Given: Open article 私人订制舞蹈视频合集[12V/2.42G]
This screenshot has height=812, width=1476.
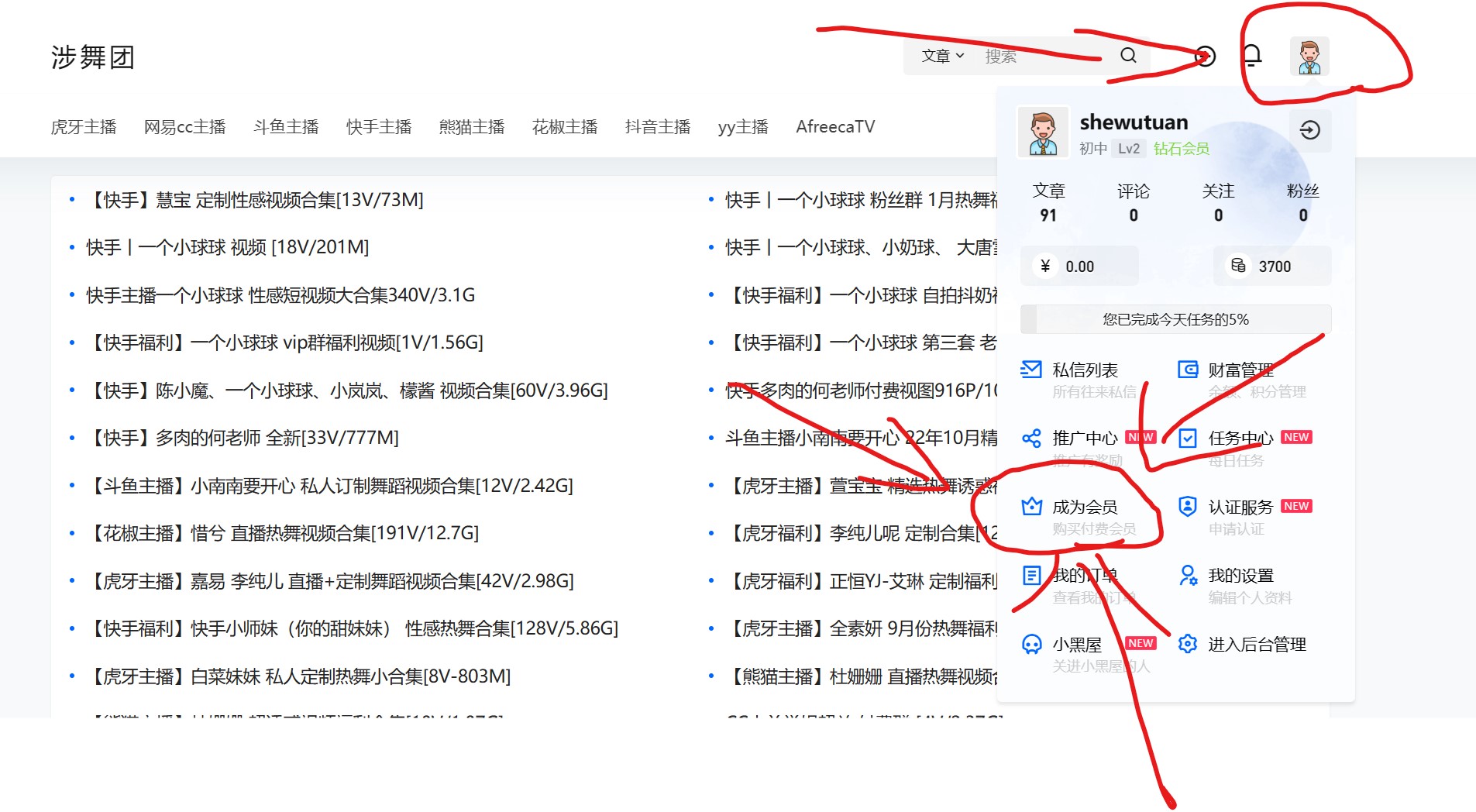Looking at the screenshot, I should pos(330,486).
